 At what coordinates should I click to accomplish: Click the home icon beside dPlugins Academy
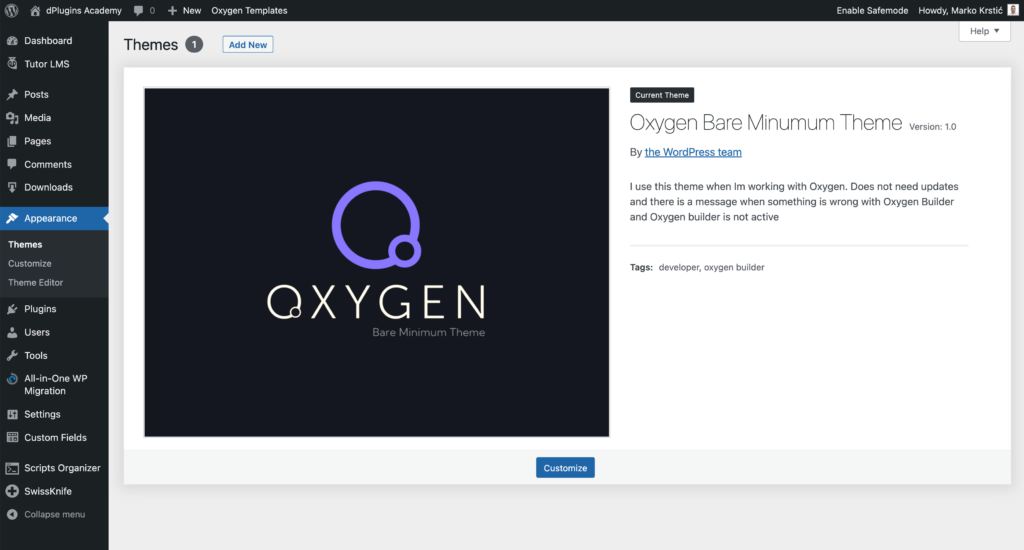(35, 10)
